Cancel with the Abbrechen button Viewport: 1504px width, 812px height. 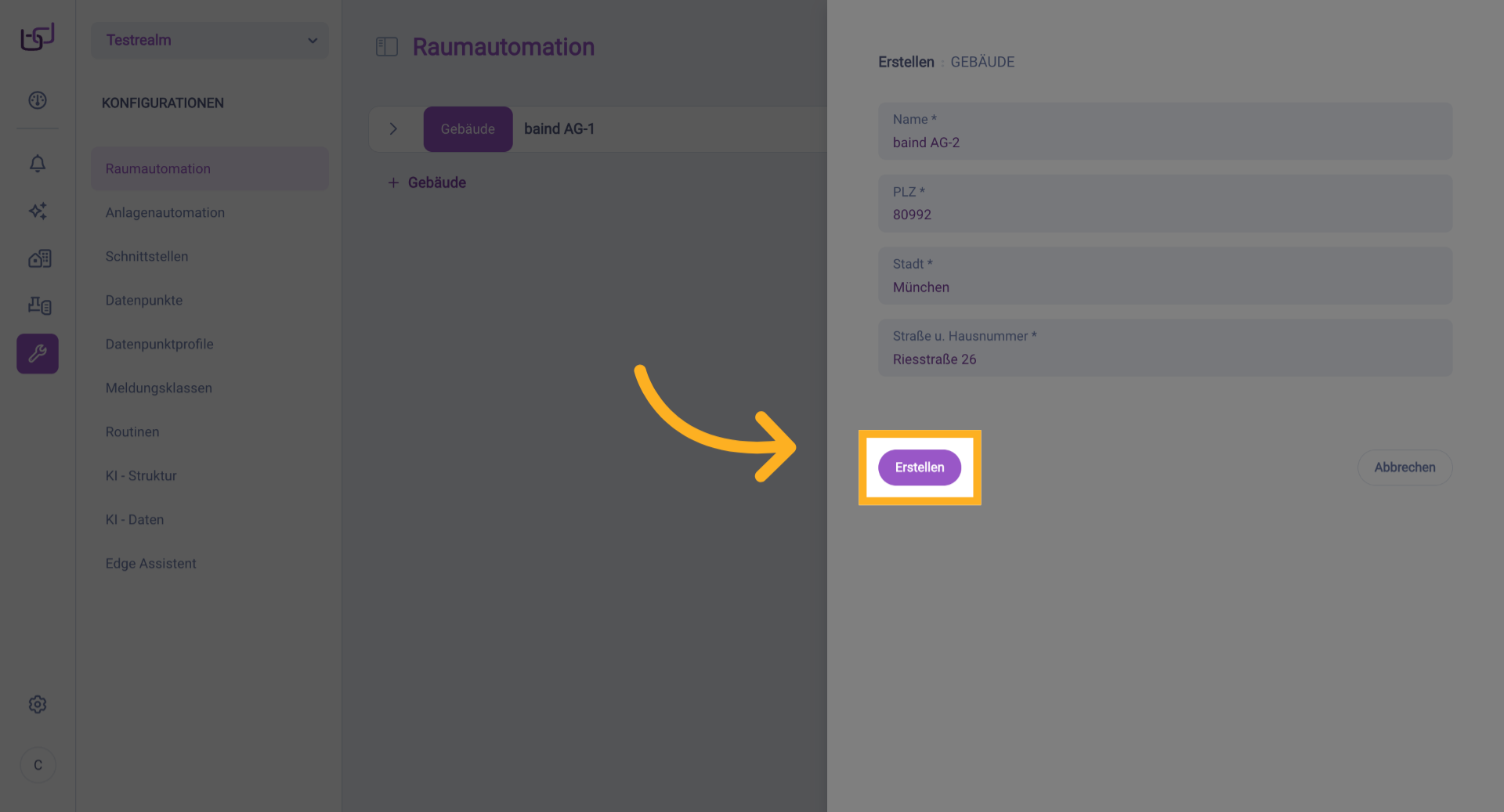[1405, 467]
